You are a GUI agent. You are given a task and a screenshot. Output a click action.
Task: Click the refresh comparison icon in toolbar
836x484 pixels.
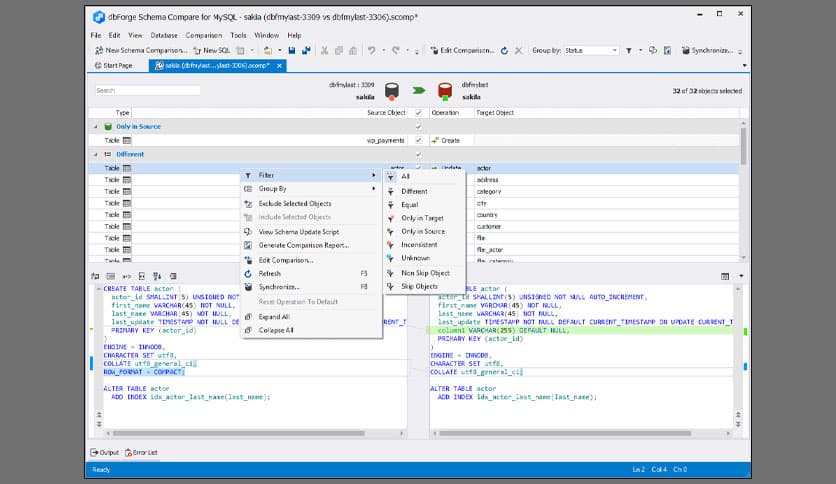(x=504, y=51)
